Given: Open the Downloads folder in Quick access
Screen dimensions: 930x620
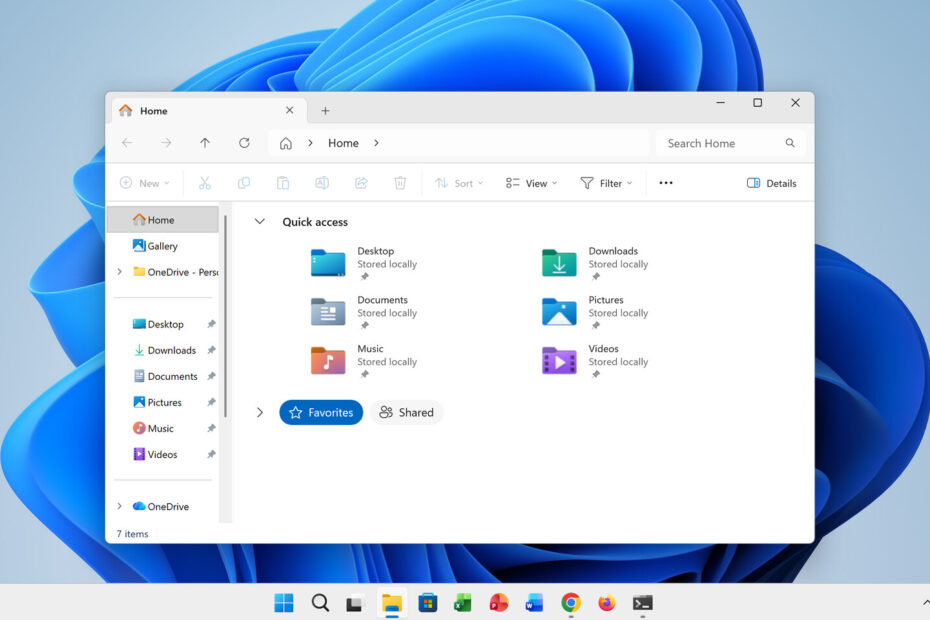Looking at the screenshot, I should pyautogui.click(x=559, y=263).
